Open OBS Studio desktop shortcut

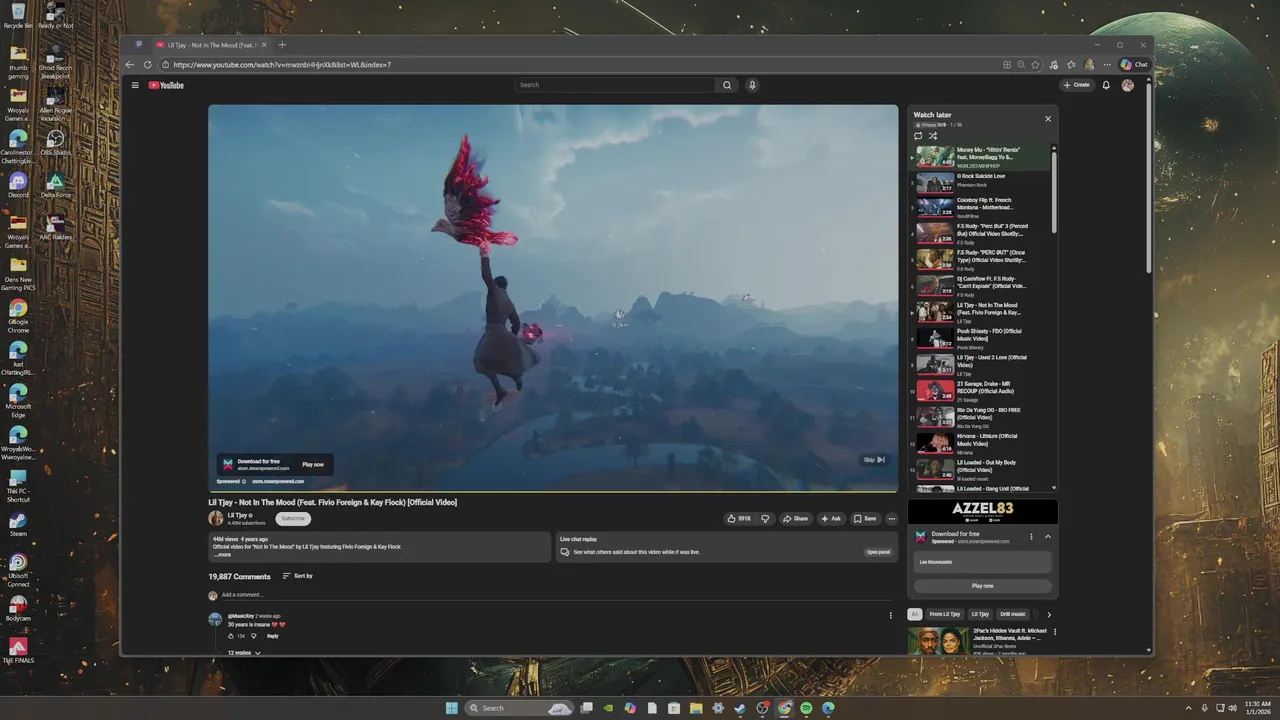tap(55, 143)
